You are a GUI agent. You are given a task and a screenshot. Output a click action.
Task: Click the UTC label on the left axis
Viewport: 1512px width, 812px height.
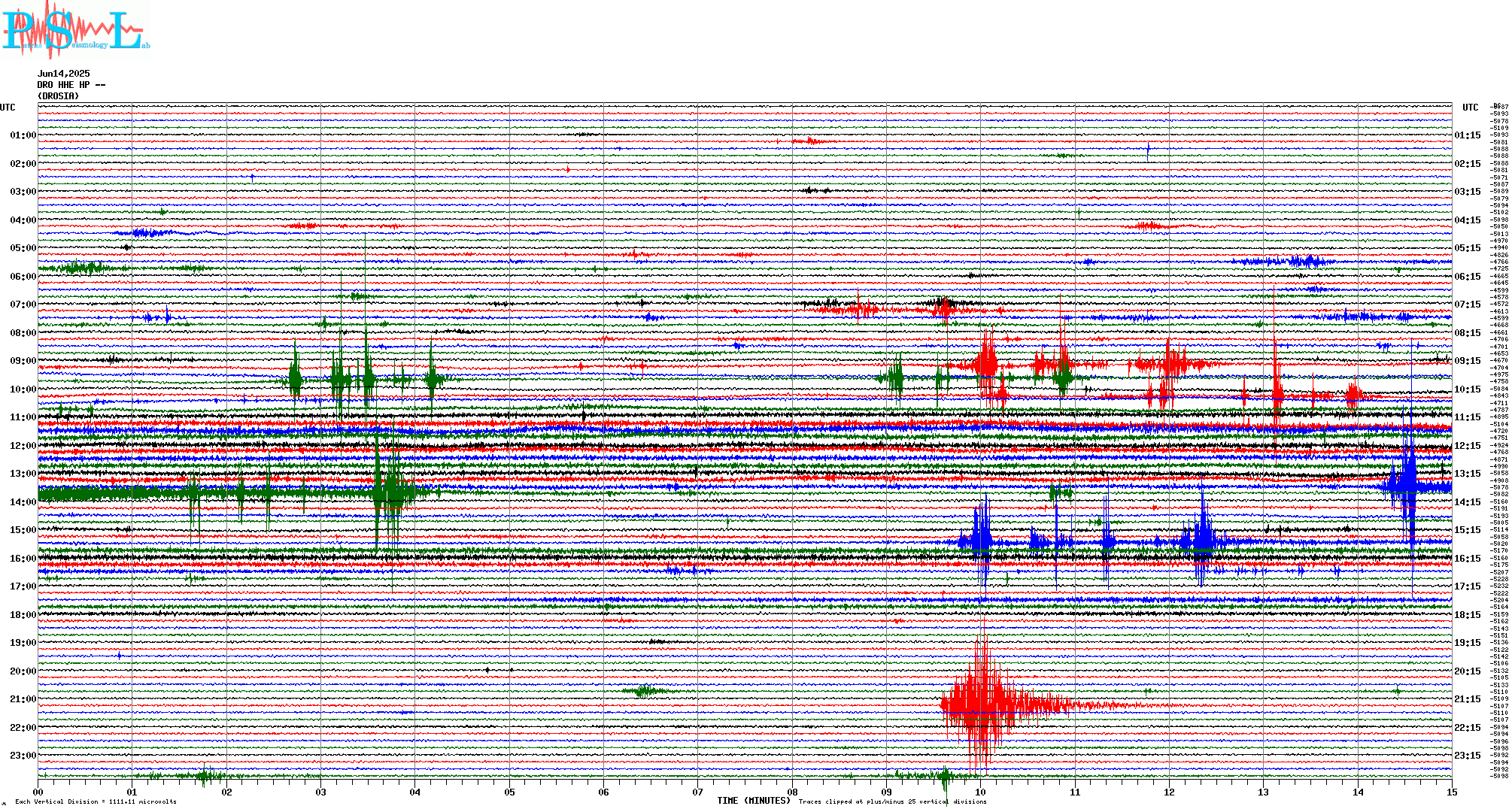[x=8, y=108]
